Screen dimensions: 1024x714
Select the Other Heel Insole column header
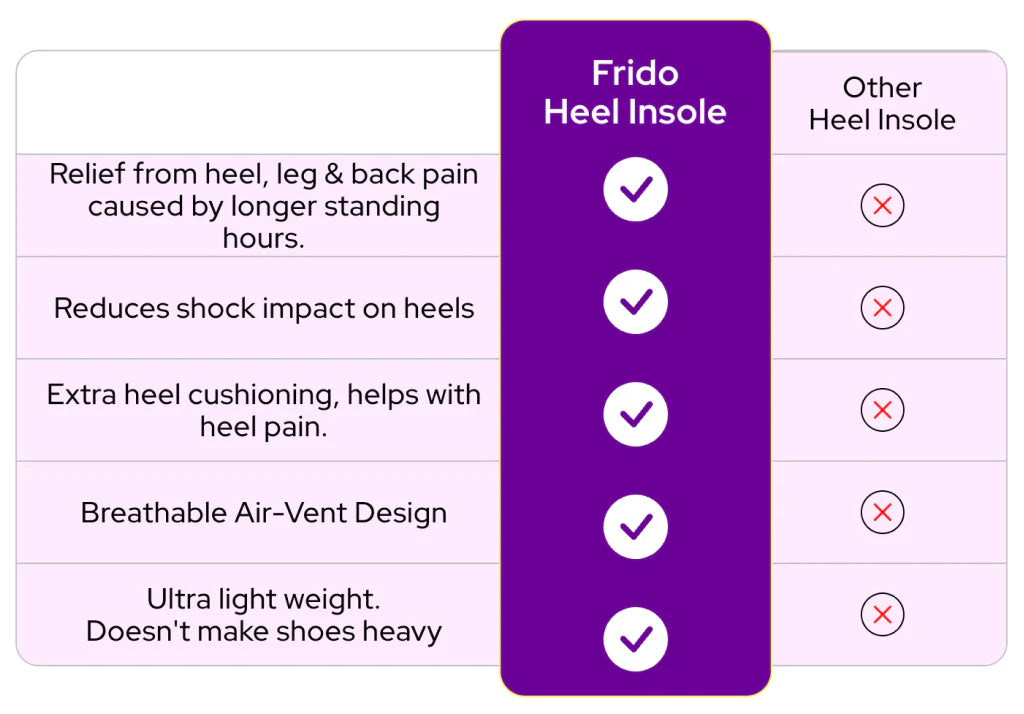[x=882, y=104]
